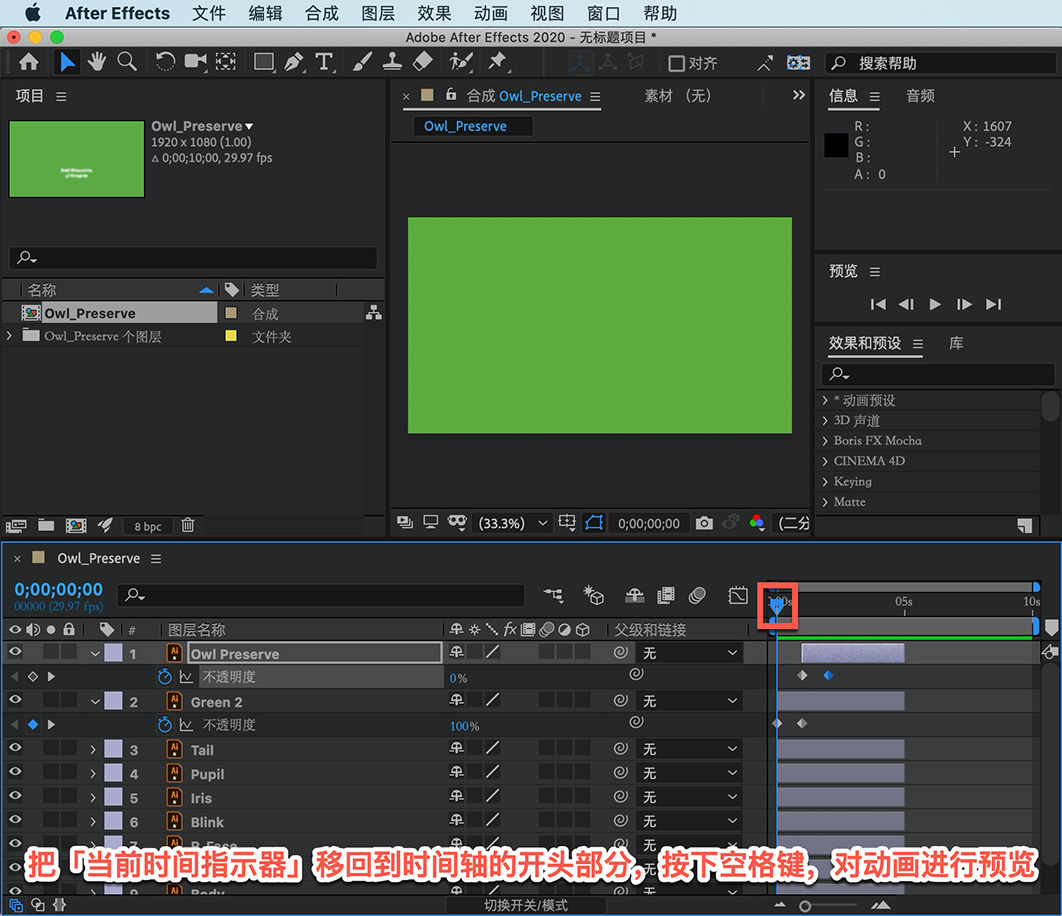Open the 效果 menu

pyautogui.click(x=434, y=13)
